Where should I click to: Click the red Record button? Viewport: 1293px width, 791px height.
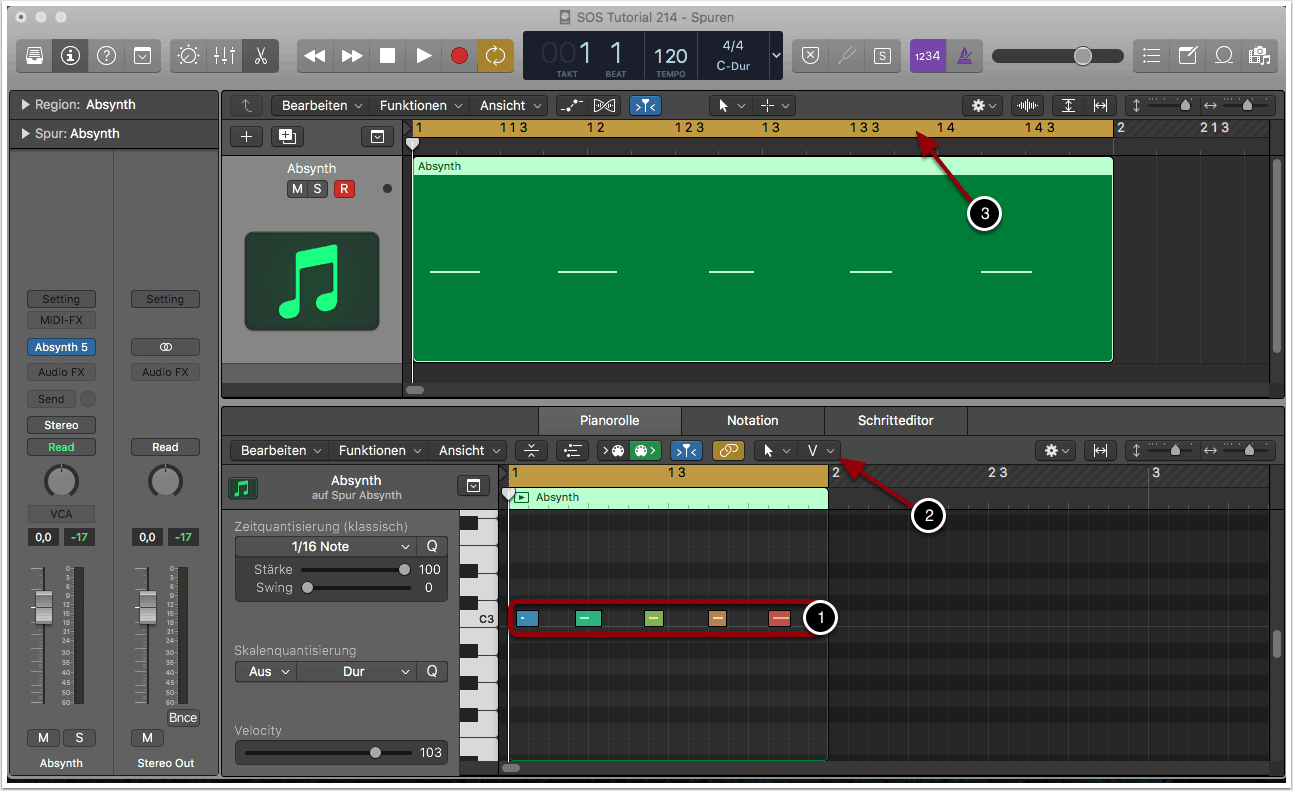[x=459, y=56]
